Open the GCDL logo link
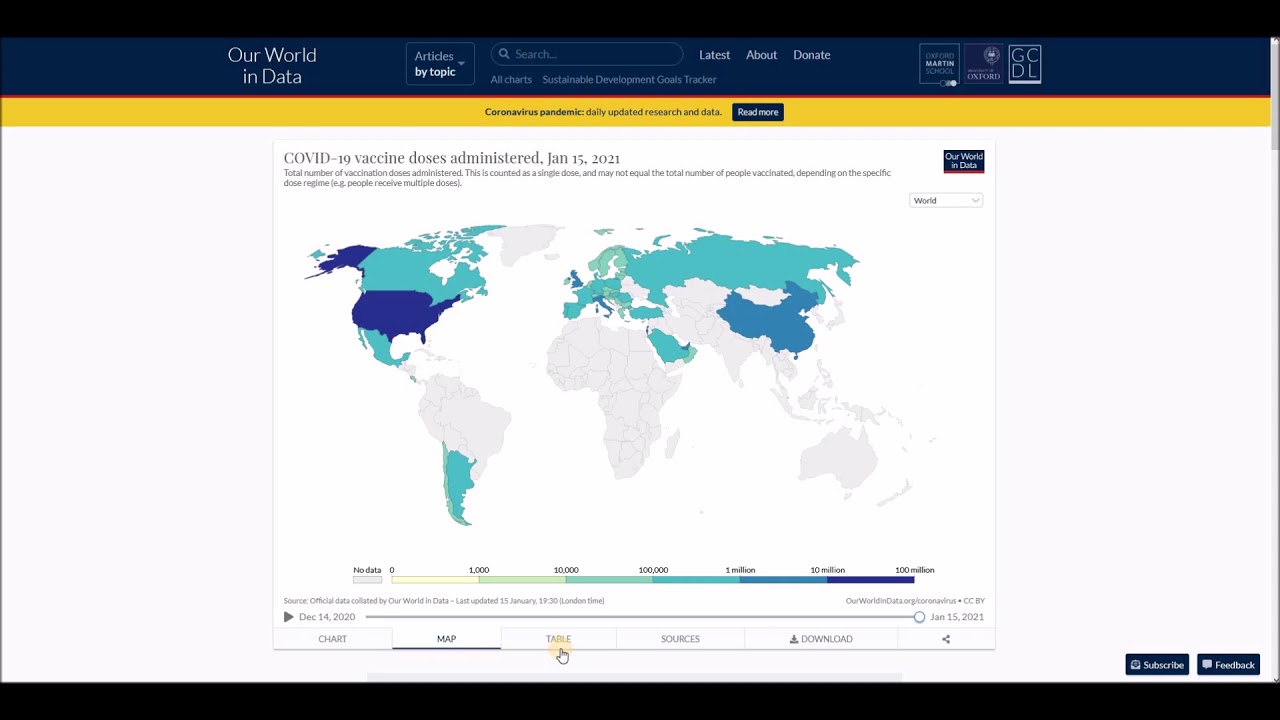Screen dimensions: 1280x720 [x=1025, y=64]
